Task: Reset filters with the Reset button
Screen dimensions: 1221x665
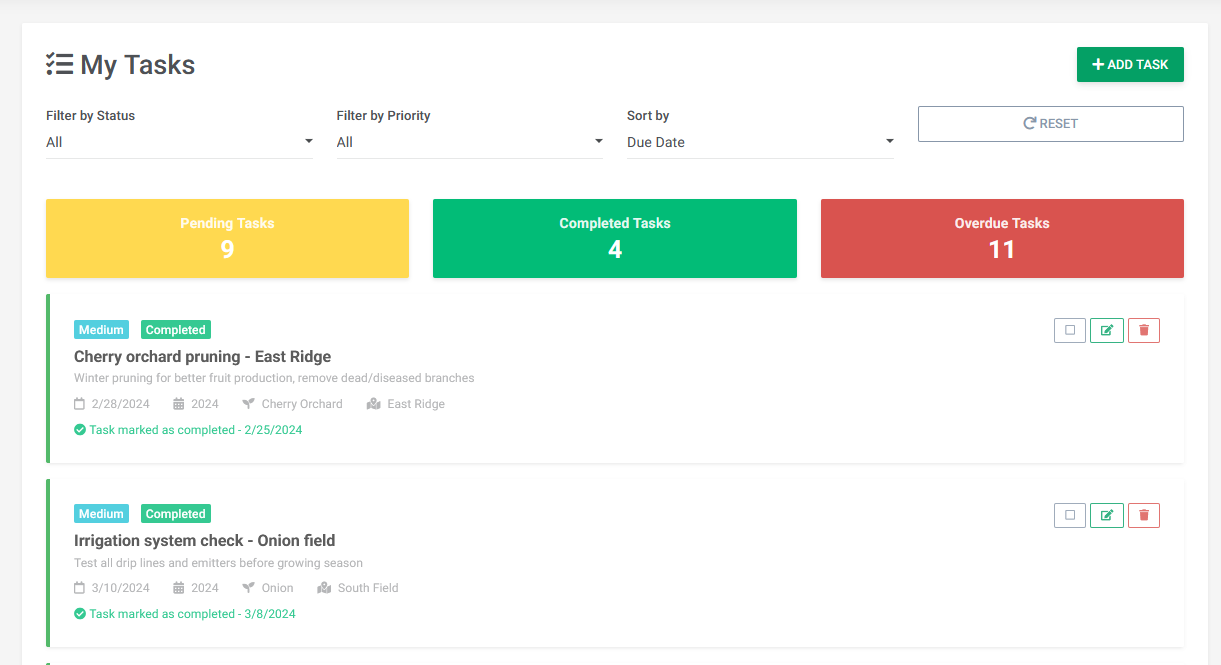Action: click(x=1050, y=124)
